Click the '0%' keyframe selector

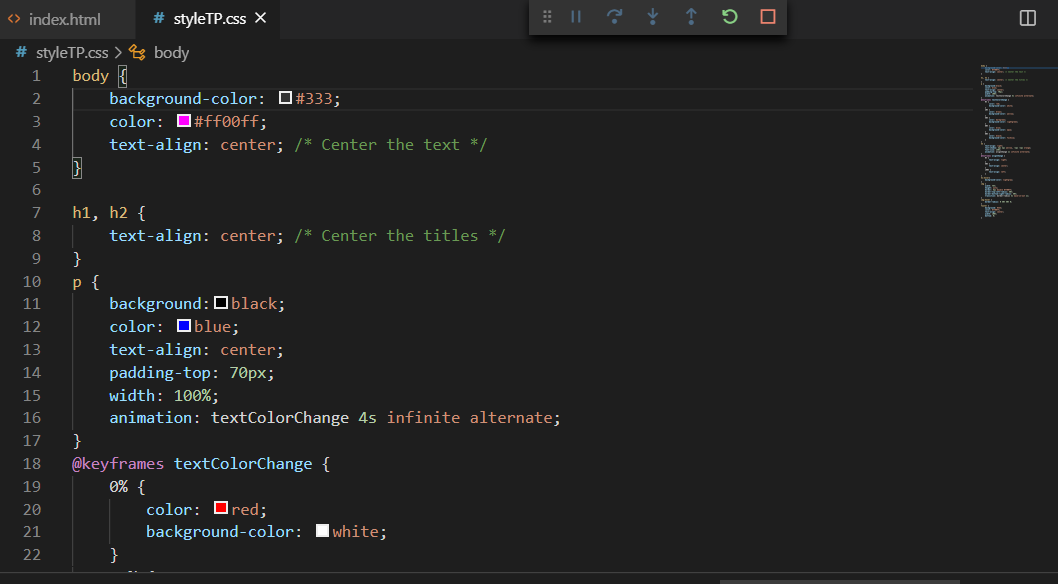119,486
